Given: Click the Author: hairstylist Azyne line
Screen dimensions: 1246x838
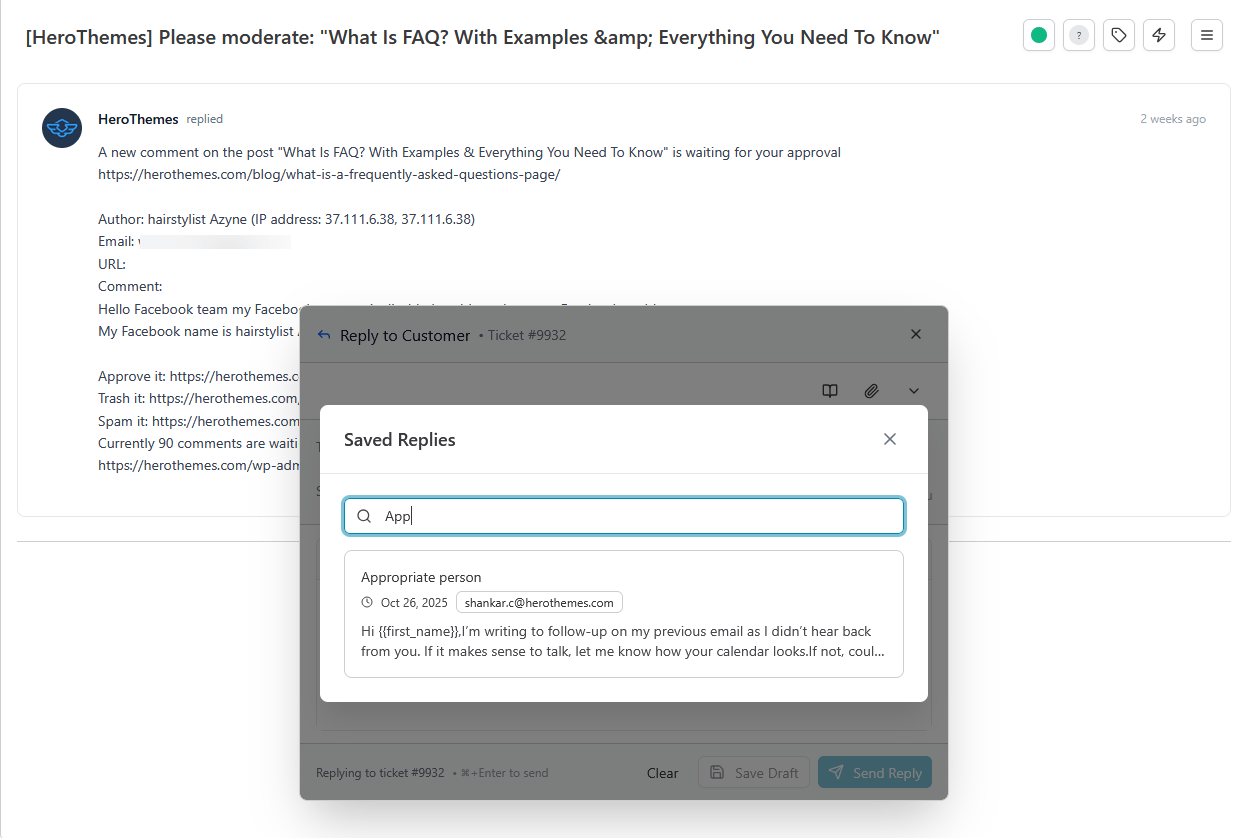Looking at the screenshot, I should 286,219.
